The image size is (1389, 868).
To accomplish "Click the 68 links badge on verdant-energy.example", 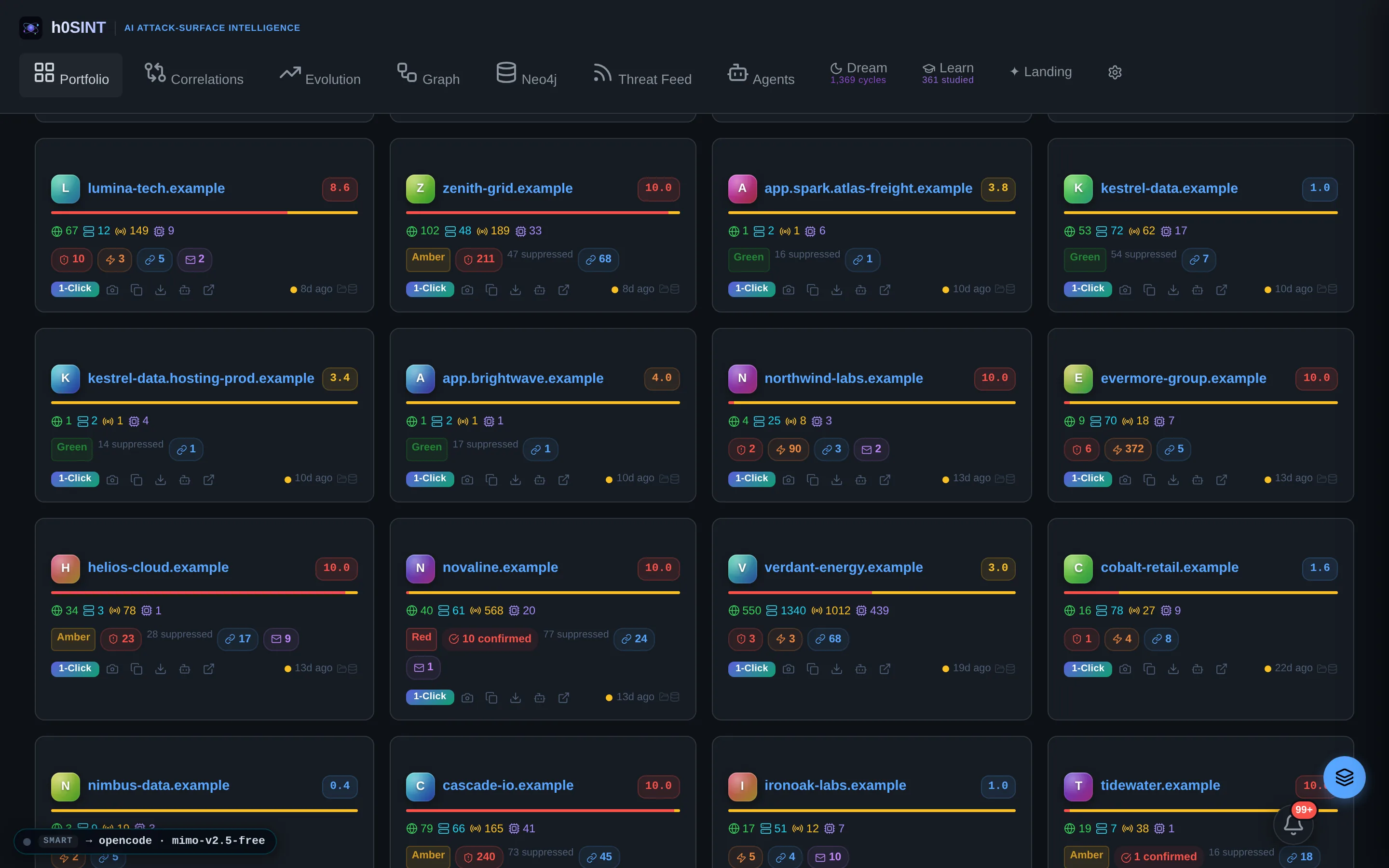I will click(828, 639).
